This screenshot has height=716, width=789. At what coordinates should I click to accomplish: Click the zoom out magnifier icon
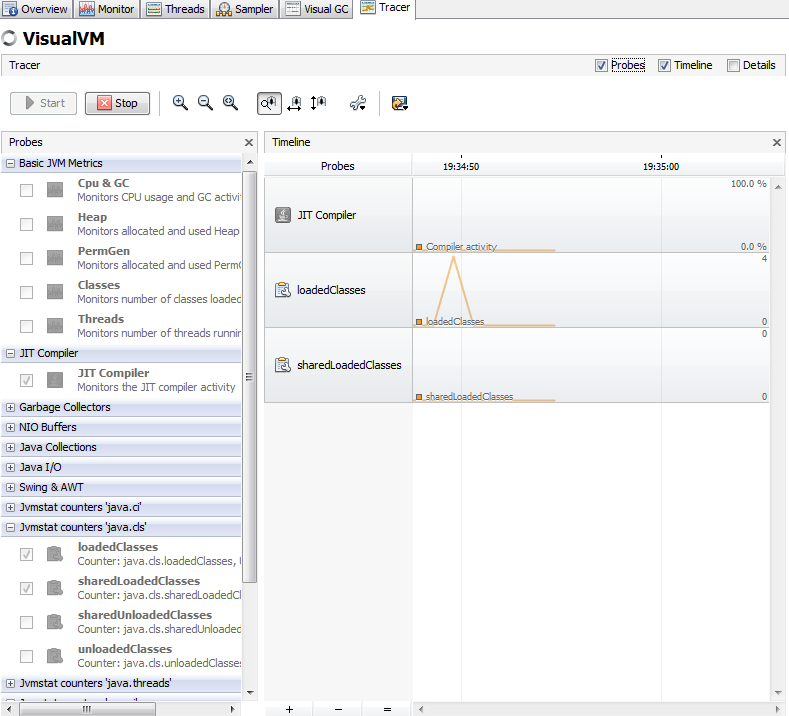tap(205, 103)
